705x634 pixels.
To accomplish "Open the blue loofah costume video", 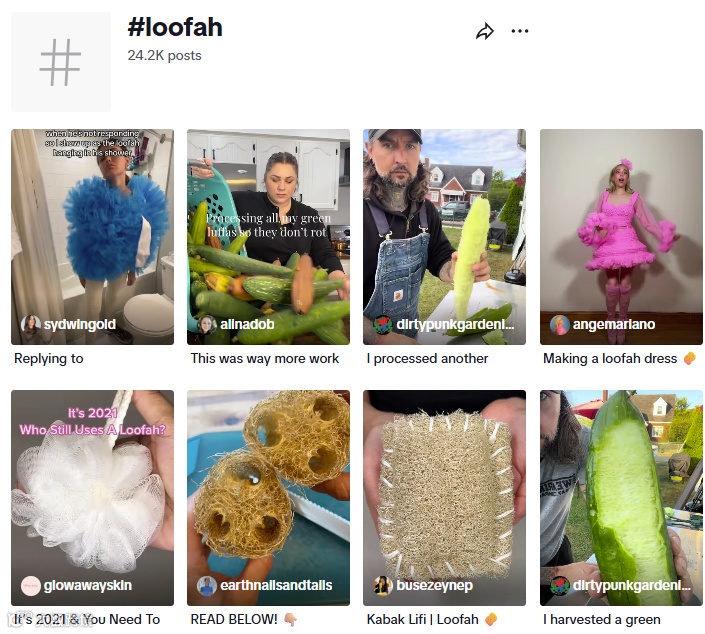I will coord(92,237).
